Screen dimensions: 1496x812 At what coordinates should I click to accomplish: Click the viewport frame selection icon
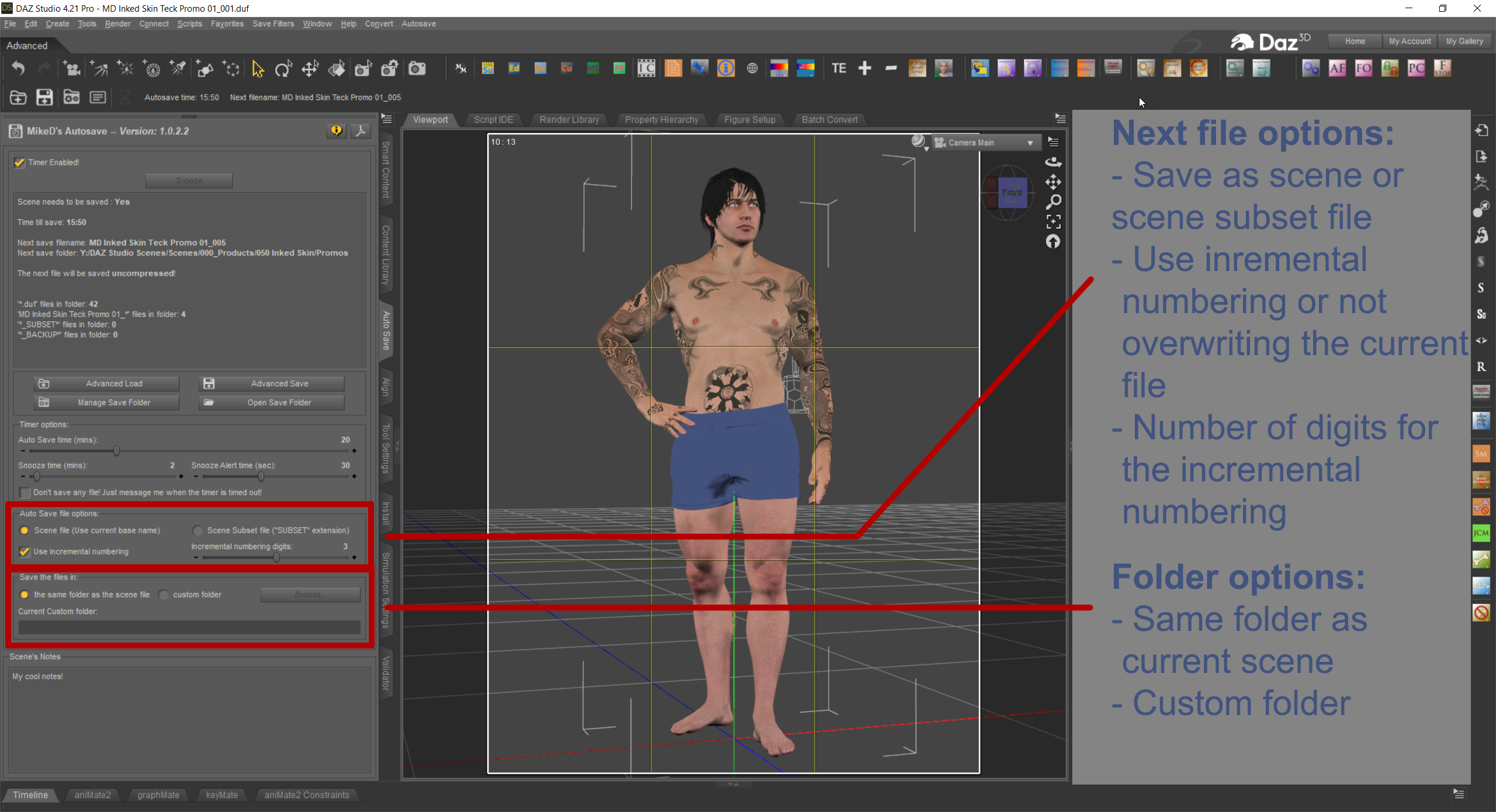[x=1053, y=221]
